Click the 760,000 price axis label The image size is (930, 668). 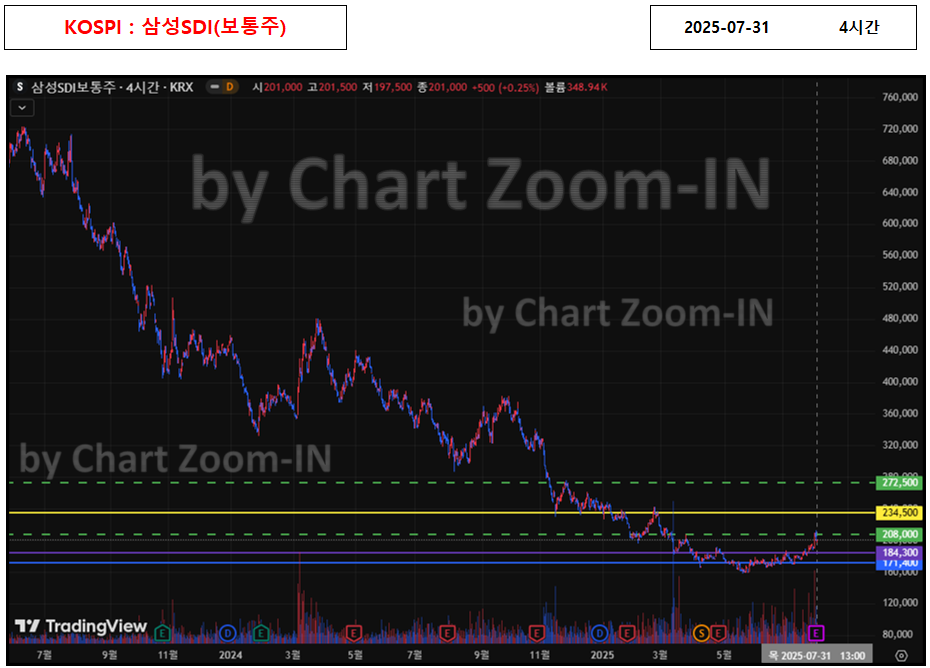pyautogui.click(x=900, y=97)
